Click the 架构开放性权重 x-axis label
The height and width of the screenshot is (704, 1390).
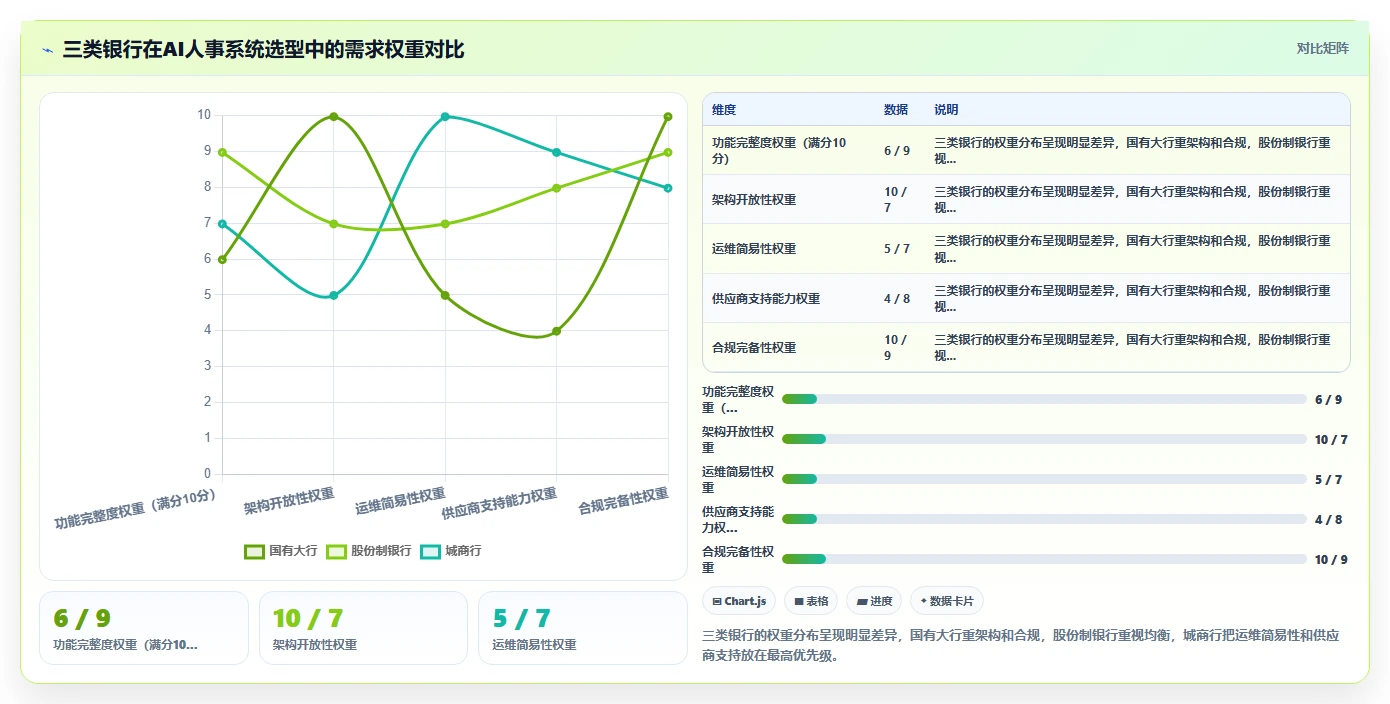click(x=289, y=502)
